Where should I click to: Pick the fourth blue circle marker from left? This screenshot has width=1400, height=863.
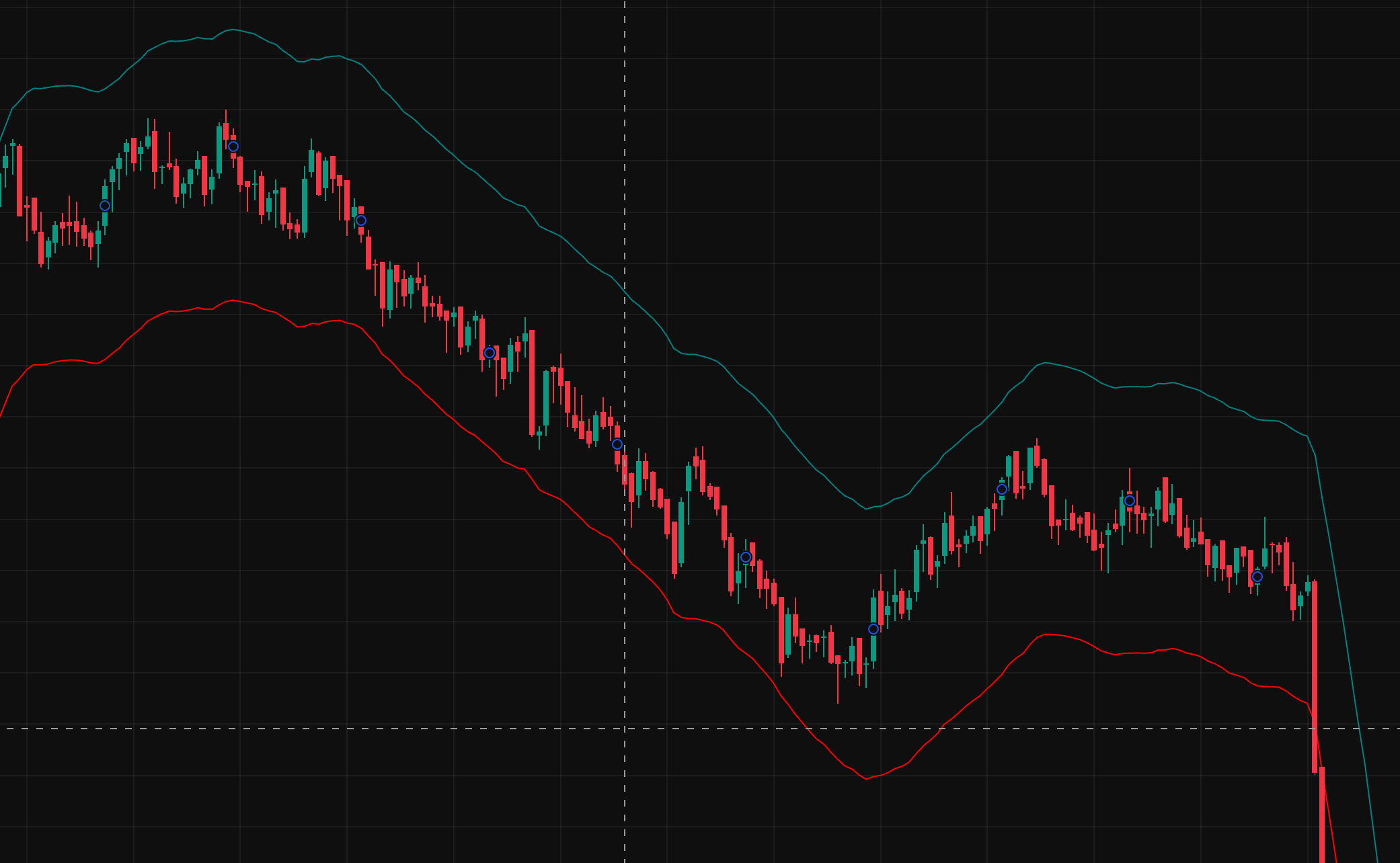490,353
